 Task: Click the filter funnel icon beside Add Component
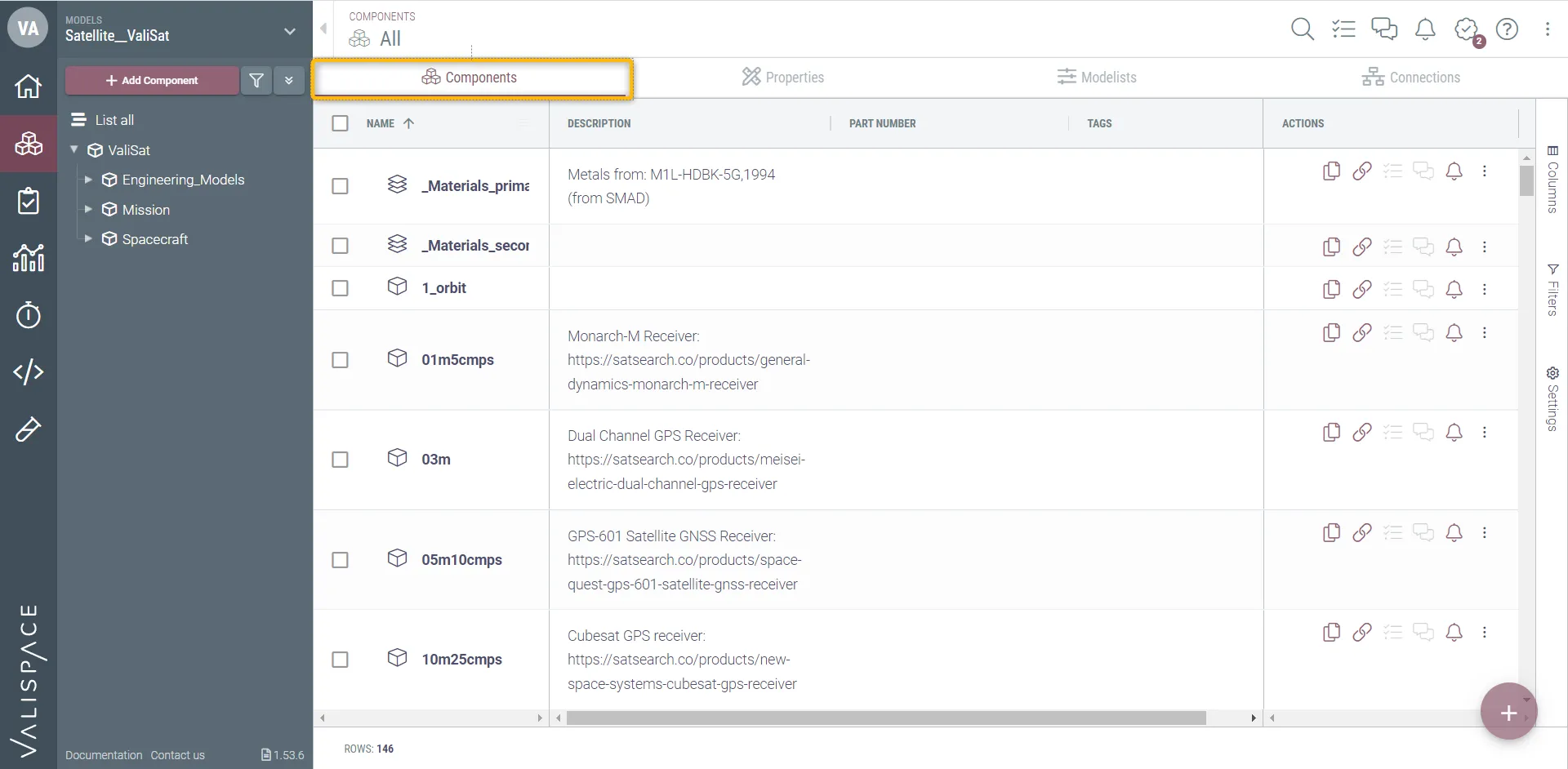(256, 80)
